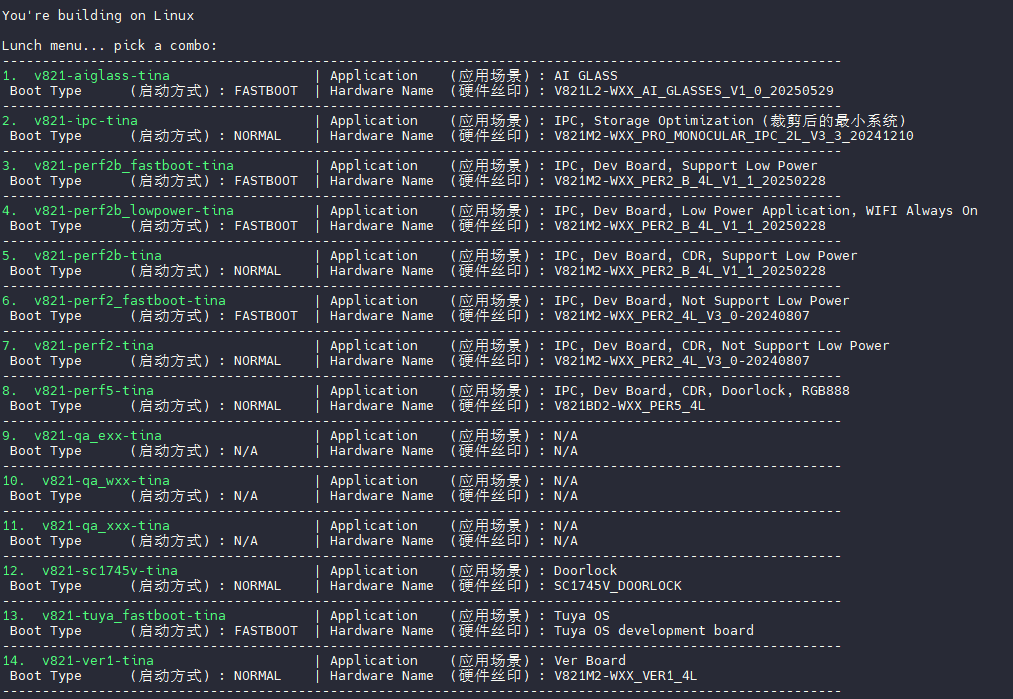The image size is (1013, 699).
Task: Select the v821-ipc-tina combo entry
Action: pyautogui.click(x=85, y=121)
